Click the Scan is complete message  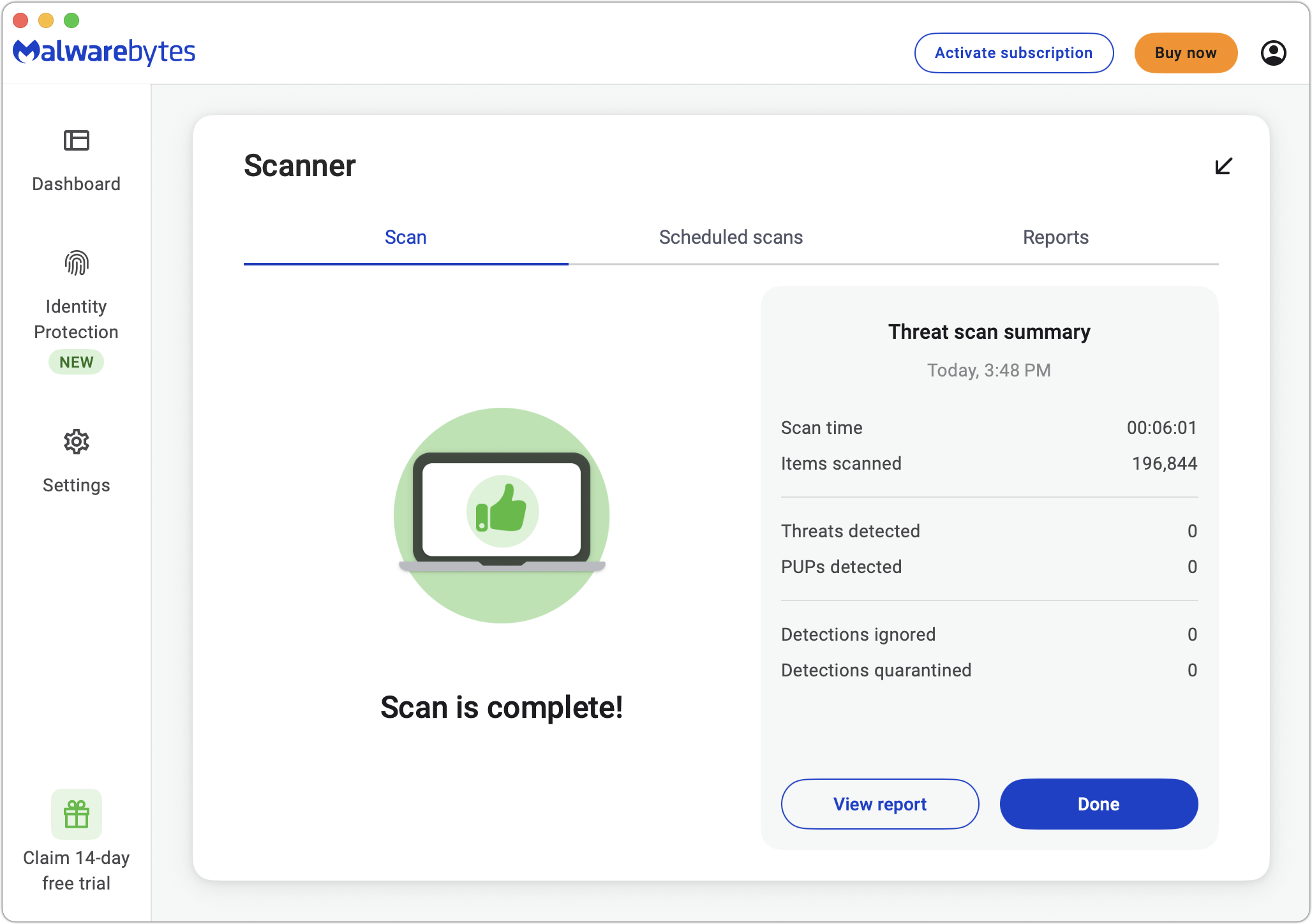point(502,707)
